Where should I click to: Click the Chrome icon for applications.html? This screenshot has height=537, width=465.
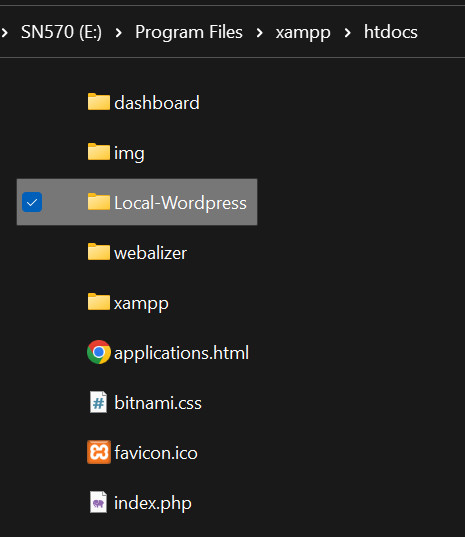click(x=99, y=352)
